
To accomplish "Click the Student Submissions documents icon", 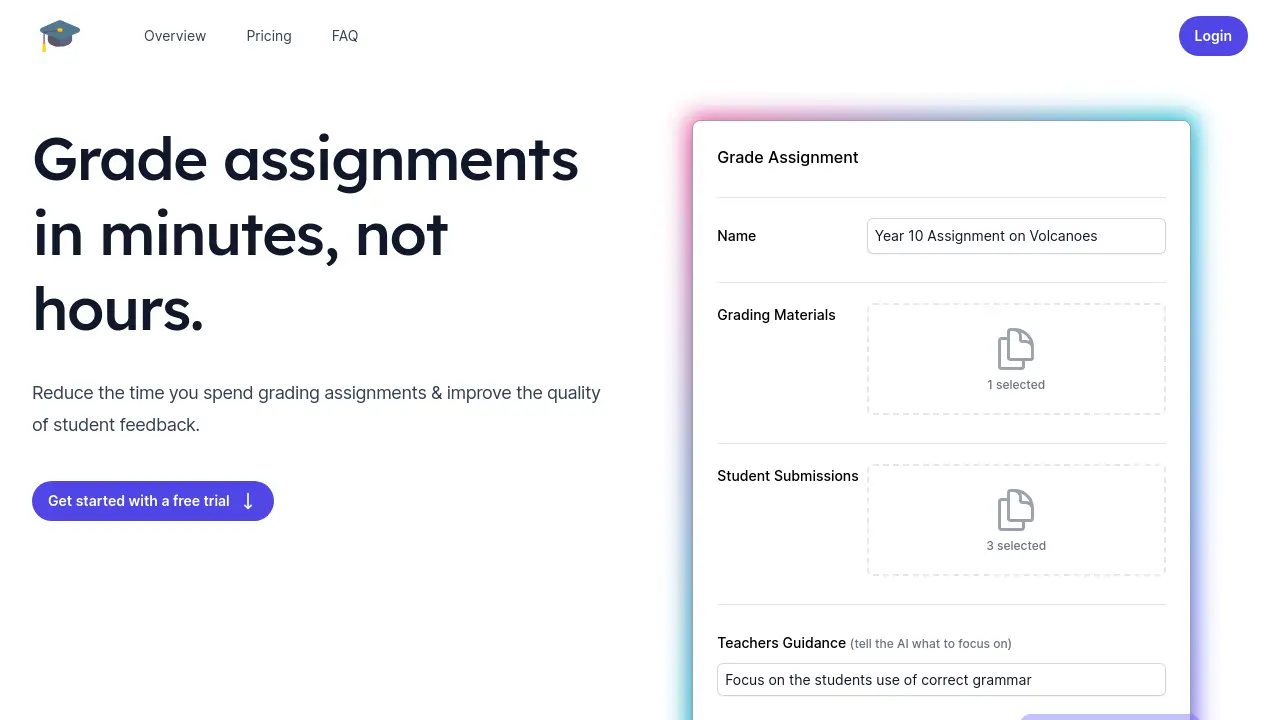I will (1016, 510).
